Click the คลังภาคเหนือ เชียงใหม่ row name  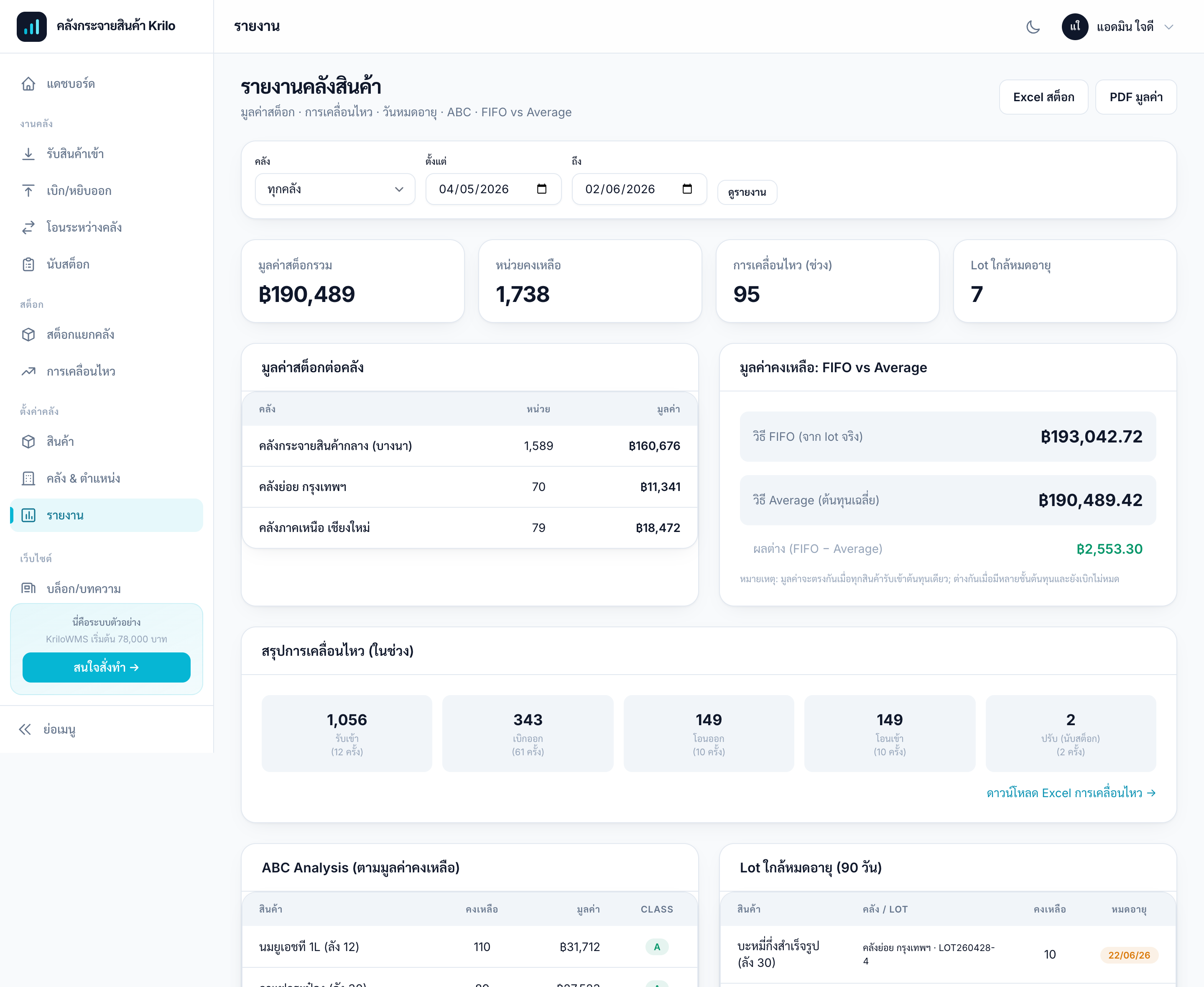point(314,528)
